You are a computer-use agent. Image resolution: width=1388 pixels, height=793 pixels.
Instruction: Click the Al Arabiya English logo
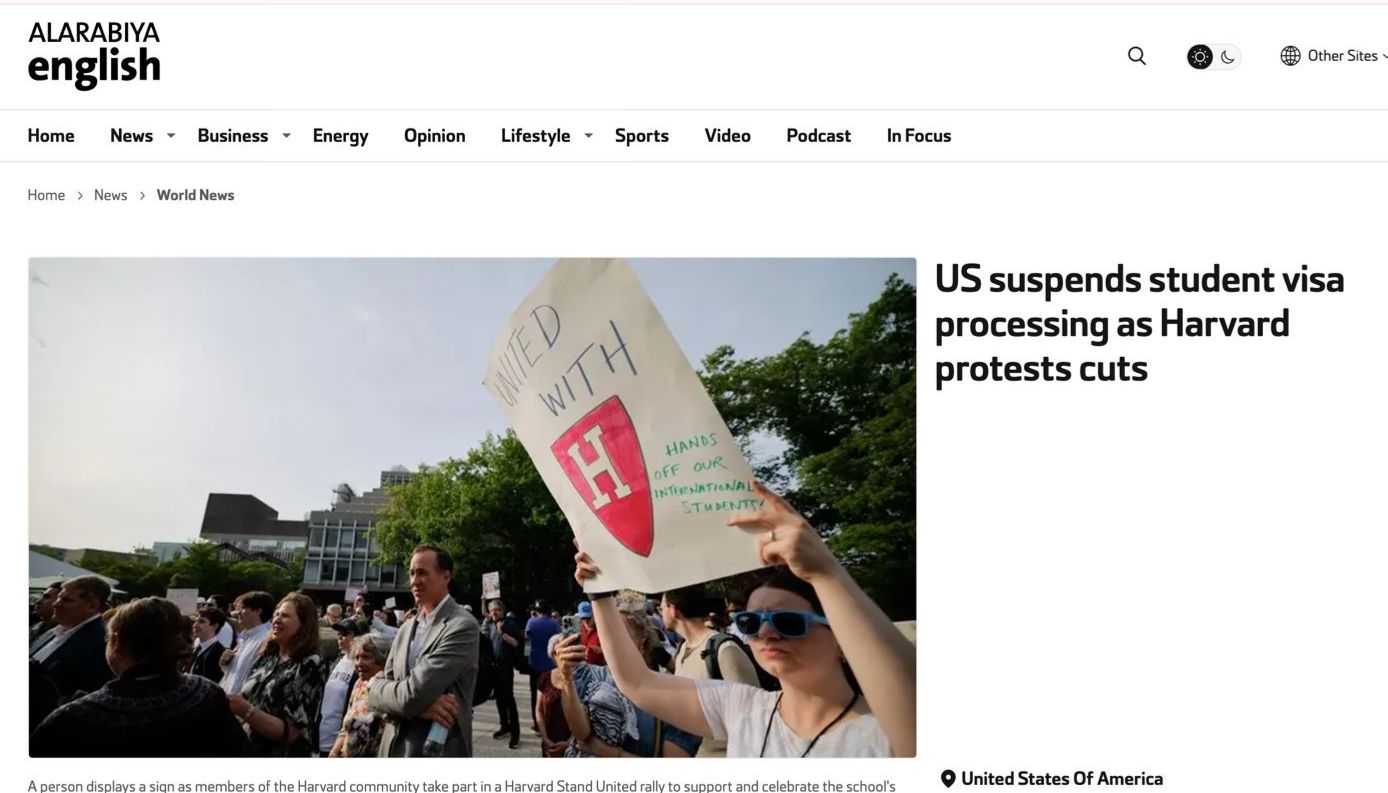coord(94,54)
